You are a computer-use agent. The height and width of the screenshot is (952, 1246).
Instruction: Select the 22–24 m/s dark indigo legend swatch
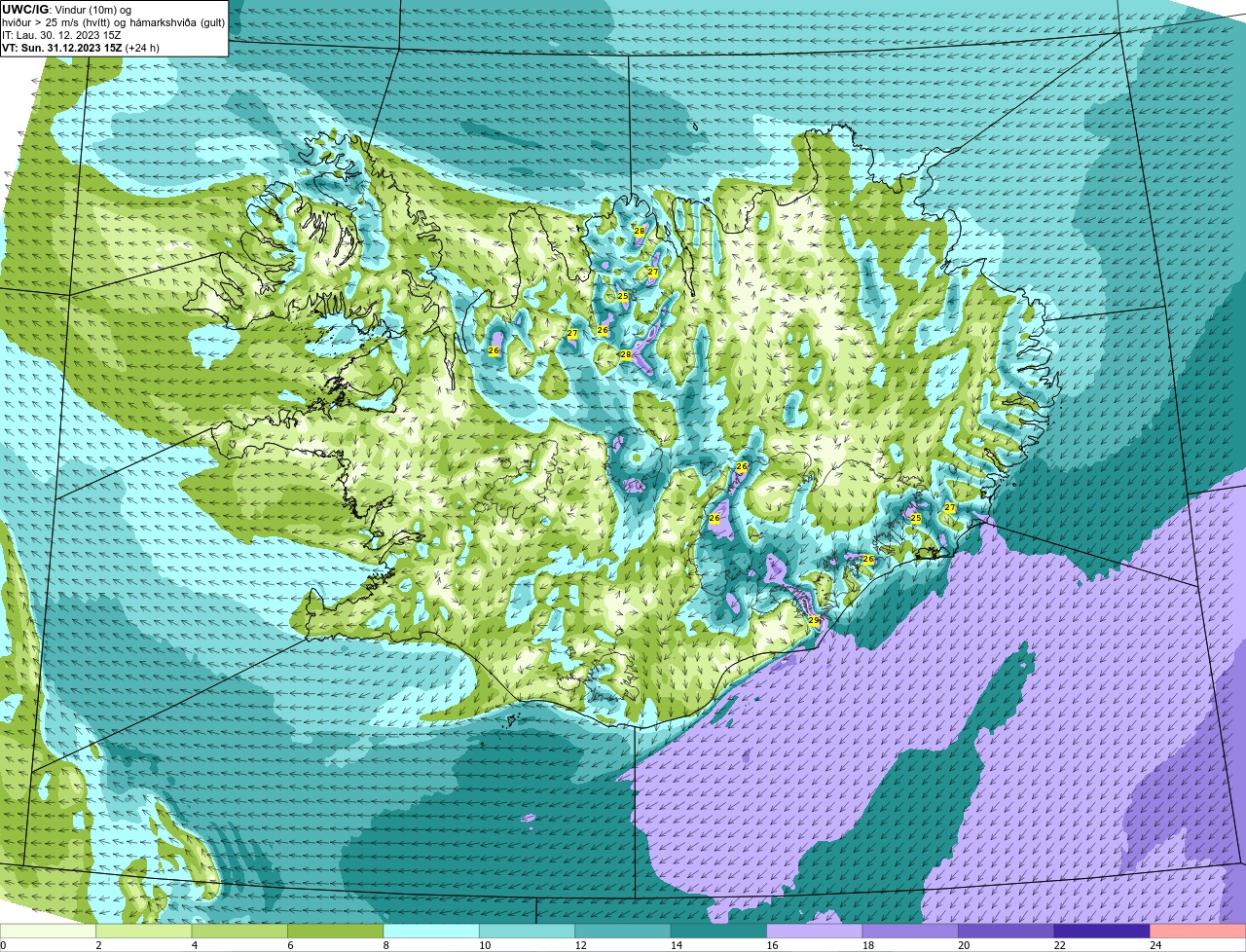[1101, 931]
